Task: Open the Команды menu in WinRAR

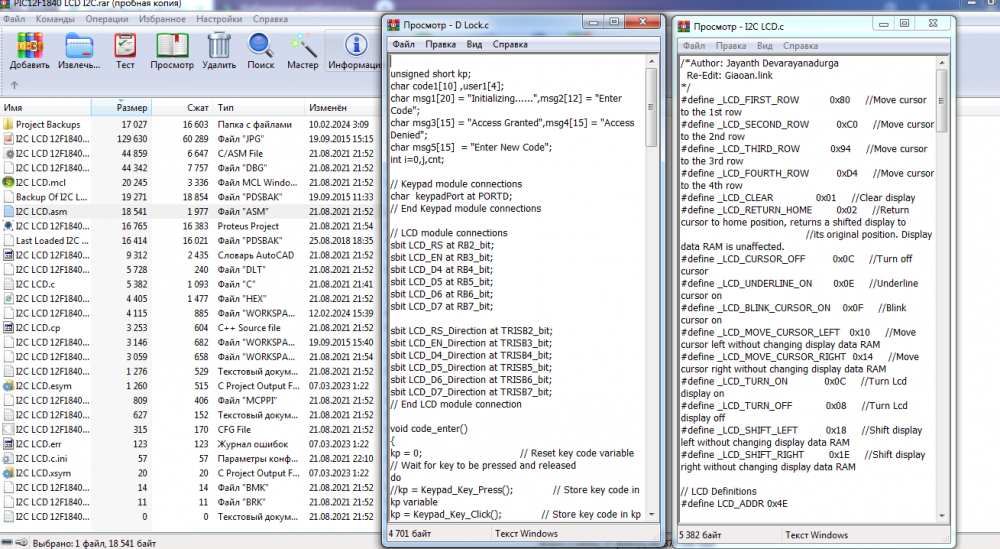Action: 54,19
